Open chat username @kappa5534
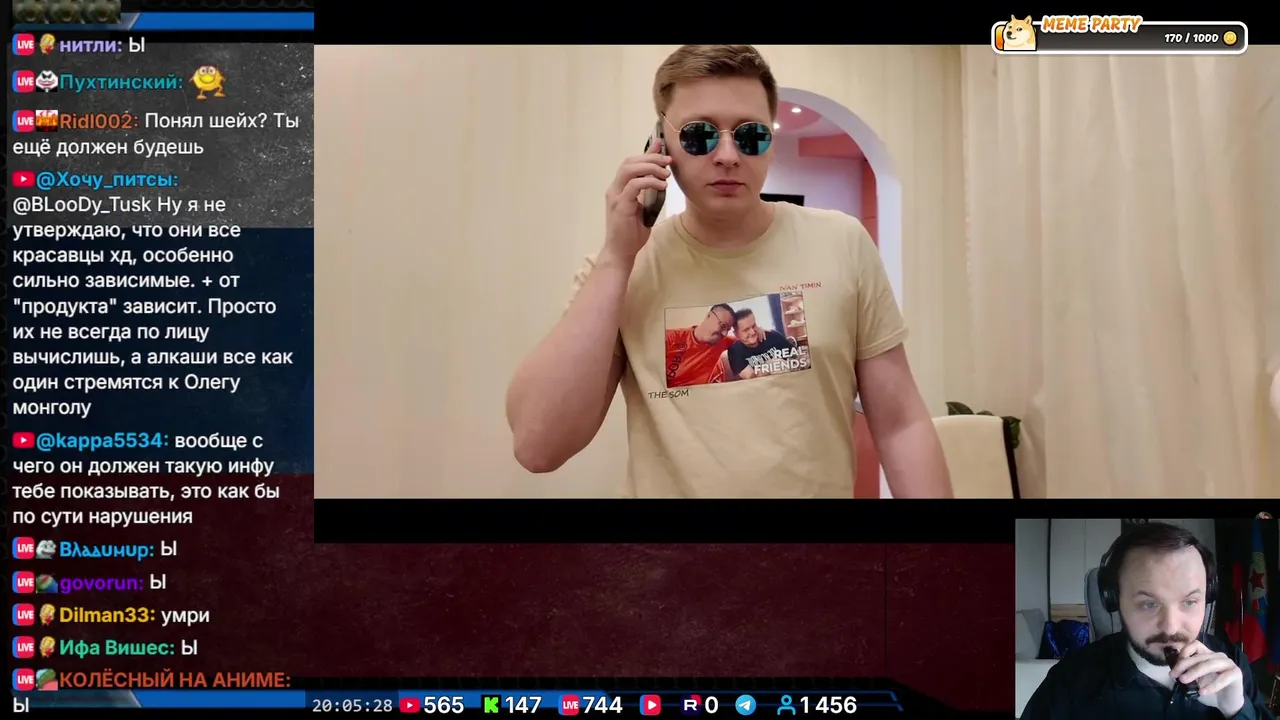Image resolution: width=1280 pixels, height=720 pixels. tap(103, 441)
